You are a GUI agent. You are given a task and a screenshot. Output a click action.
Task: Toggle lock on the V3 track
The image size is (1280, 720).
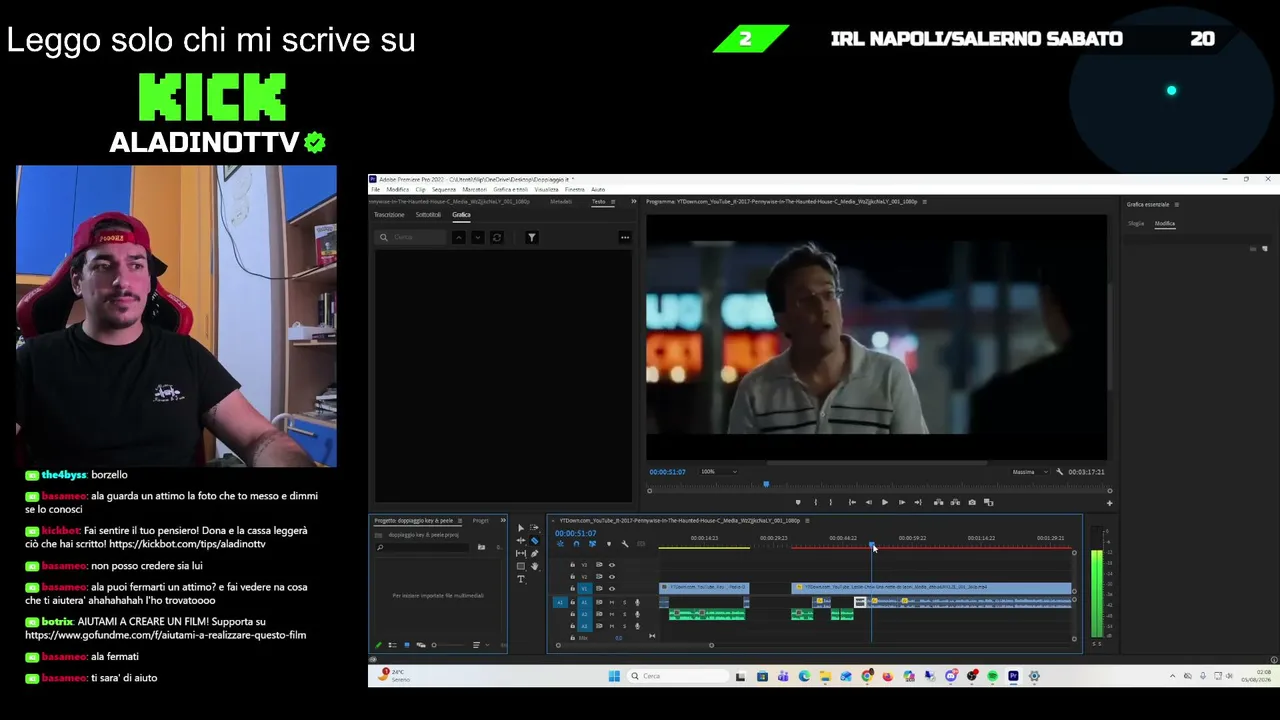[x=572, y=565]
